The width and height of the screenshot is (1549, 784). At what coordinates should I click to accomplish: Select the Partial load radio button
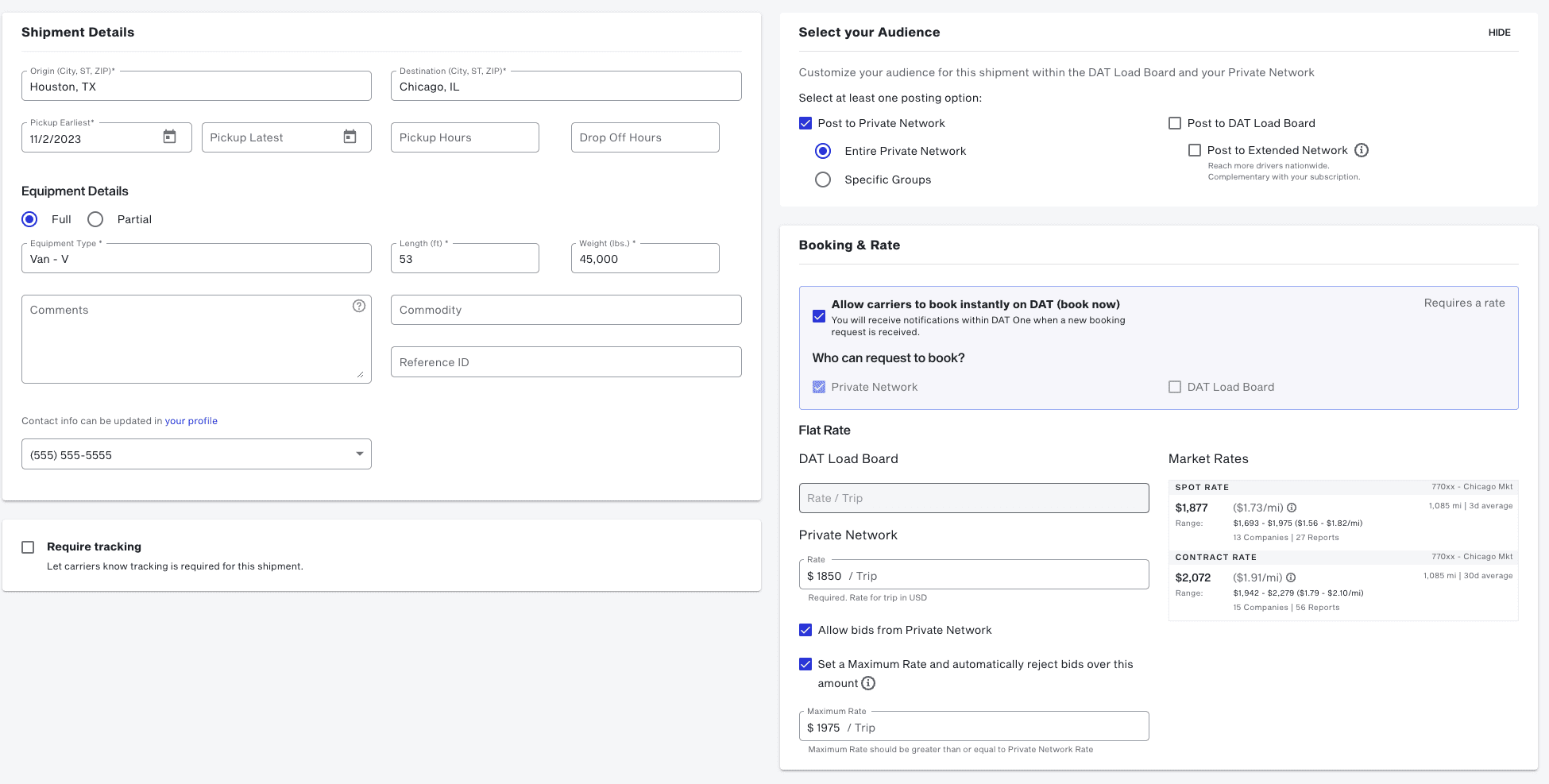click(x=95, y=219)
